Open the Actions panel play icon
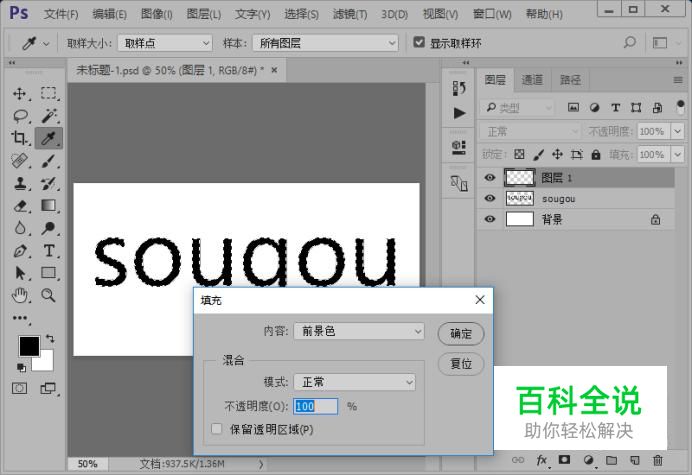This screenshot has height=475, width=692. [459, 113]
